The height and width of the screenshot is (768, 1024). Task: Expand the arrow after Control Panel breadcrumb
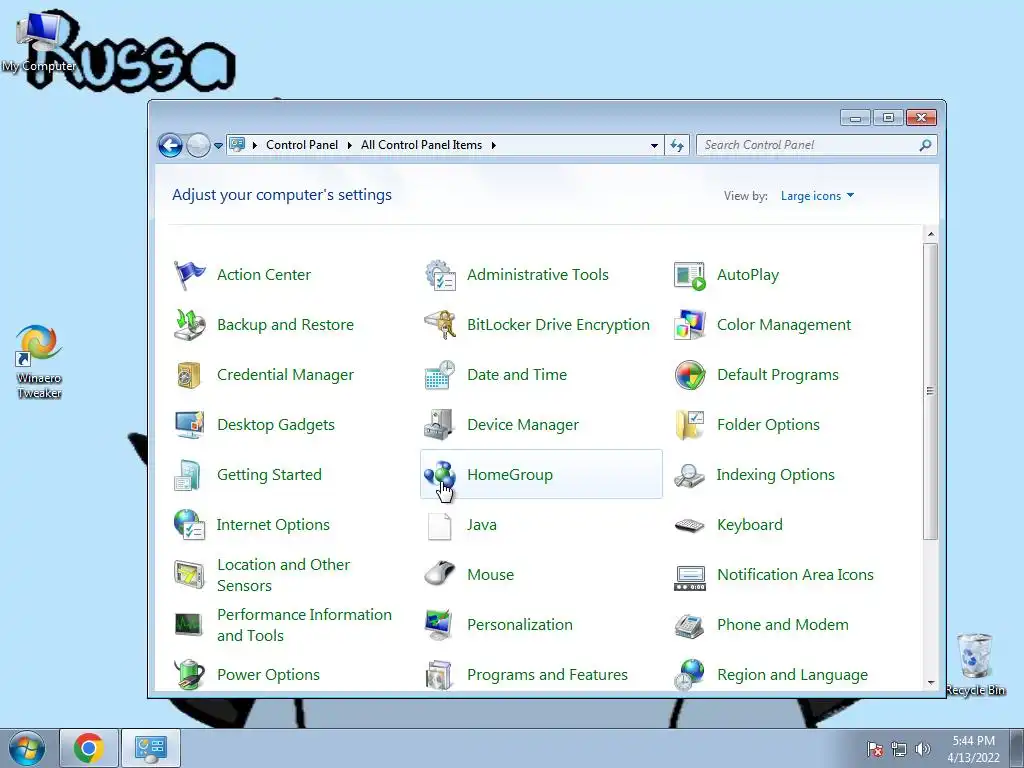(349, 146)
